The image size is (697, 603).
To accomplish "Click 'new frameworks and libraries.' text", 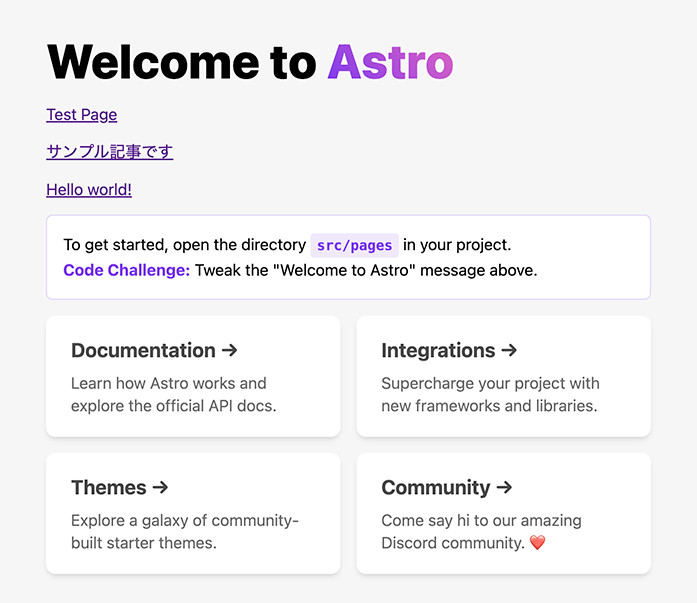I will pyautogui.click(x=489, y=406).
